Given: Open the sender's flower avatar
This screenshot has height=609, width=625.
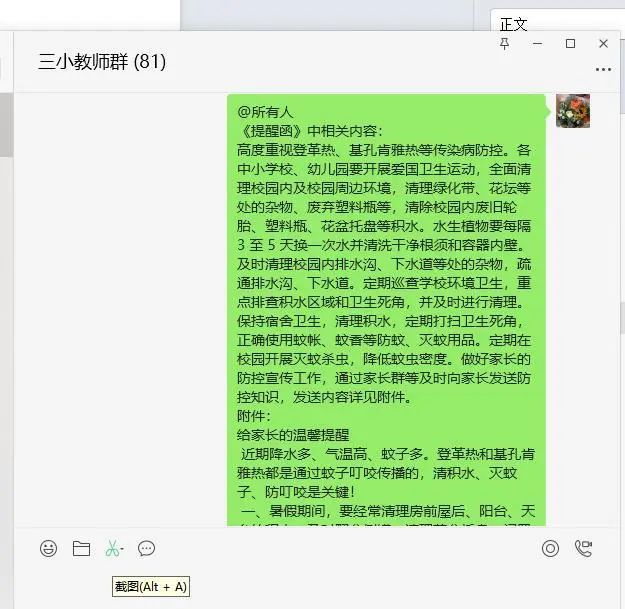Looking at the screenshot, I should point(573,111).
